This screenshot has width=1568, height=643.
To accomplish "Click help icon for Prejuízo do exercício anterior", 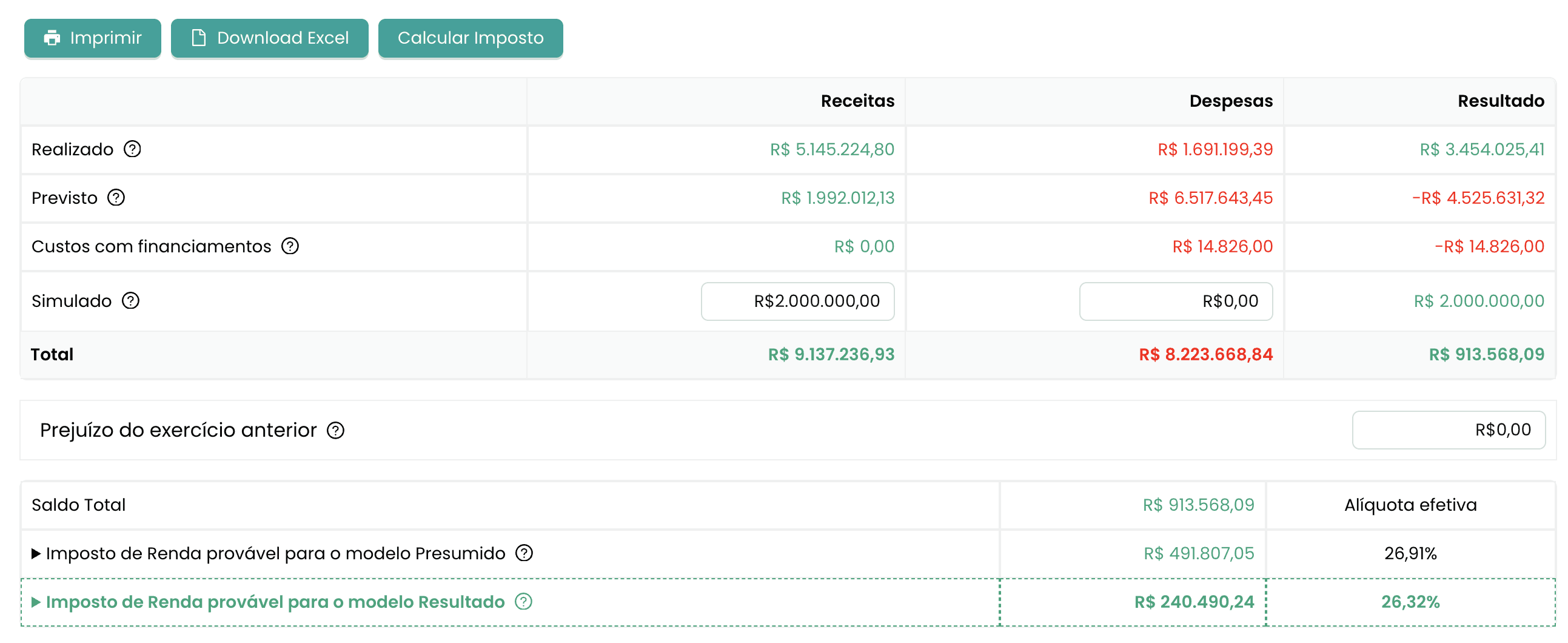I will (335, 431).
